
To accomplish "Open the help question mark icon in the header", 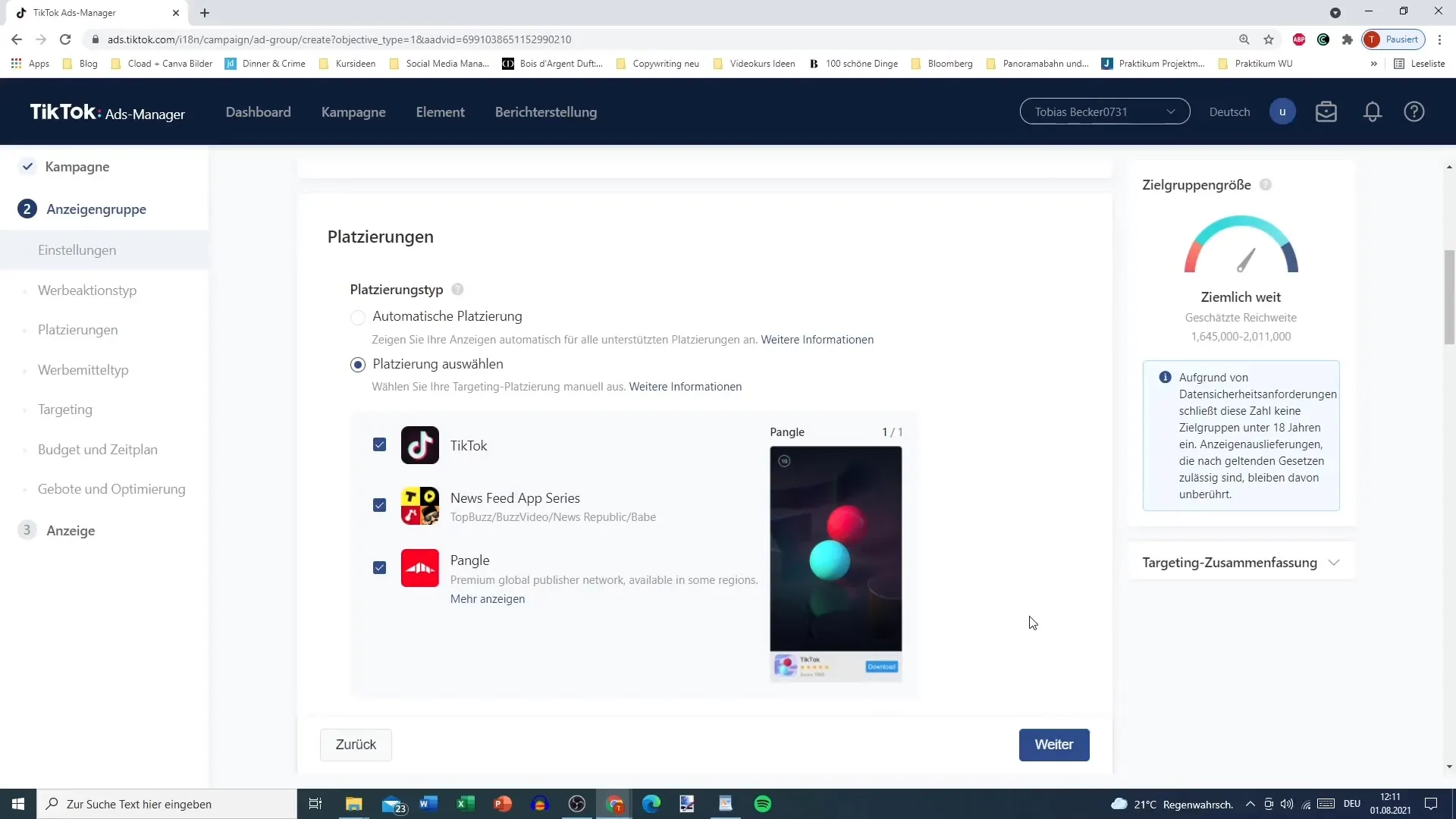I will 1414,112.
